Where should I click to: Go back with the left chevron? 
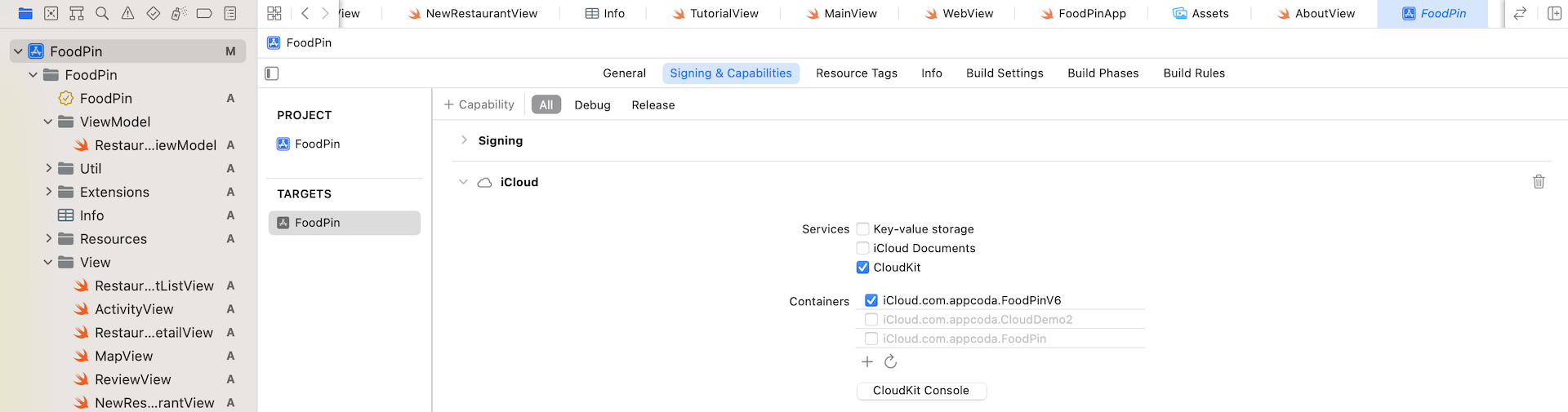coord(305,13)
